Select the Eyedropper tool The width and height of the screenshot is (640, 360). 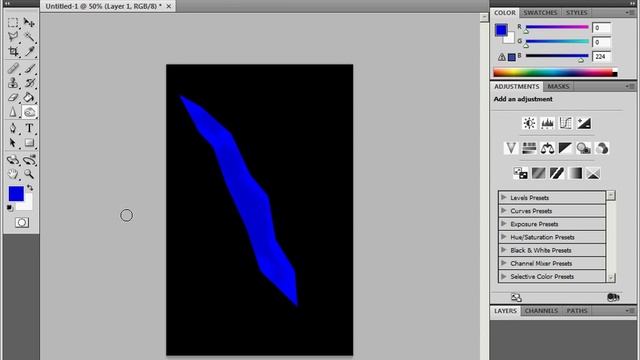(x=29, y=51)
